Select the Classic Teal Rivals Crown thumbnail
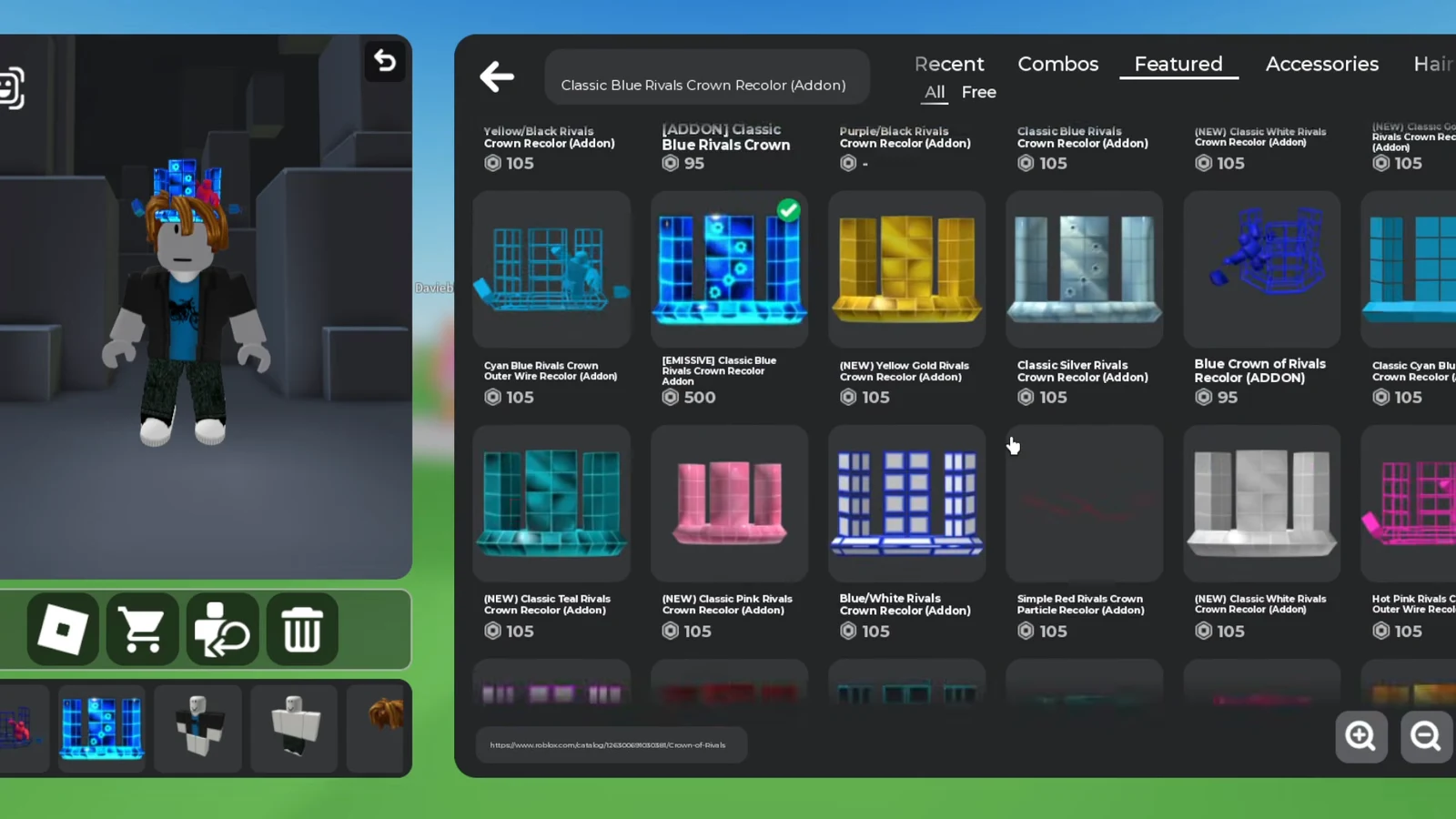 [x=551, y=503]
